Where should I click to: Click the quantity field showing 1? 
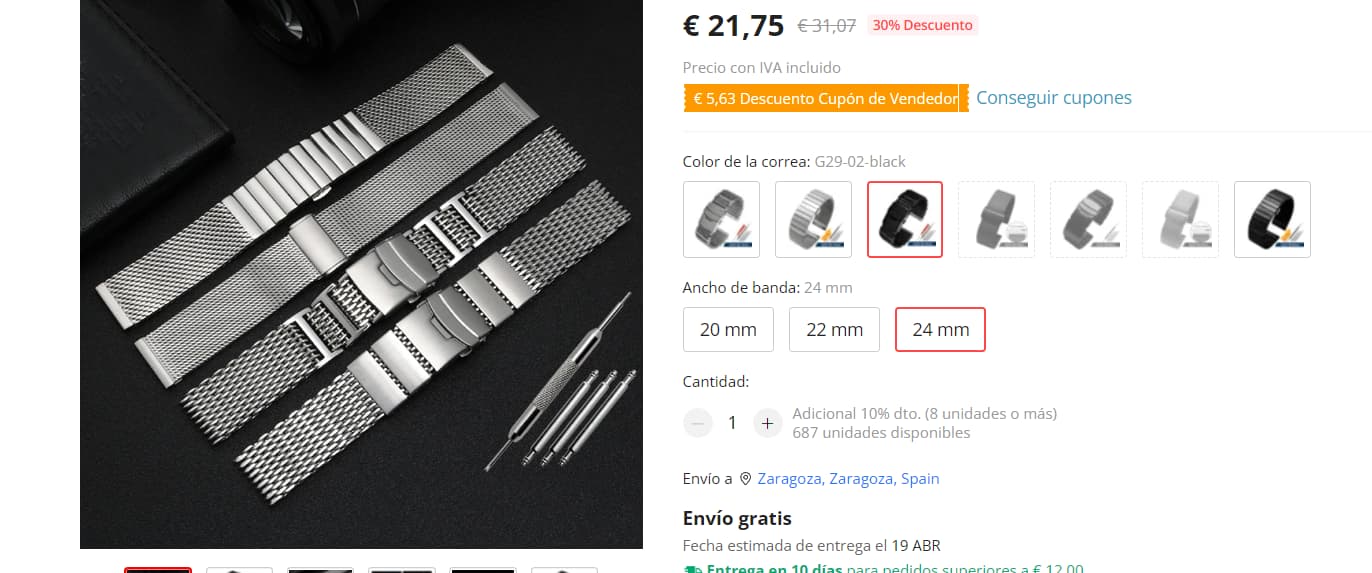point(732,423)
